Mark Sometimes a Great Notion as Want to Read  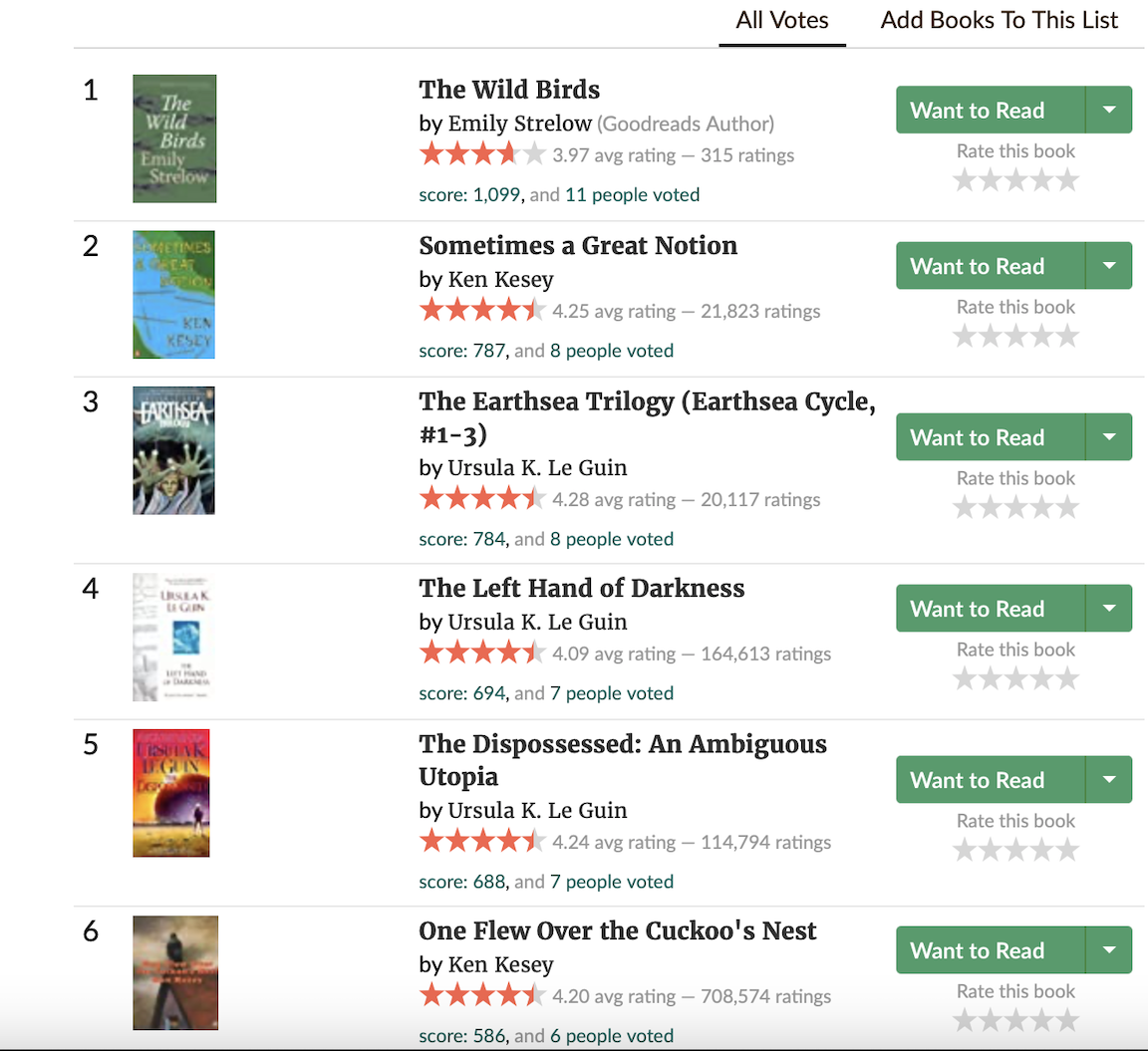[977, 266]
